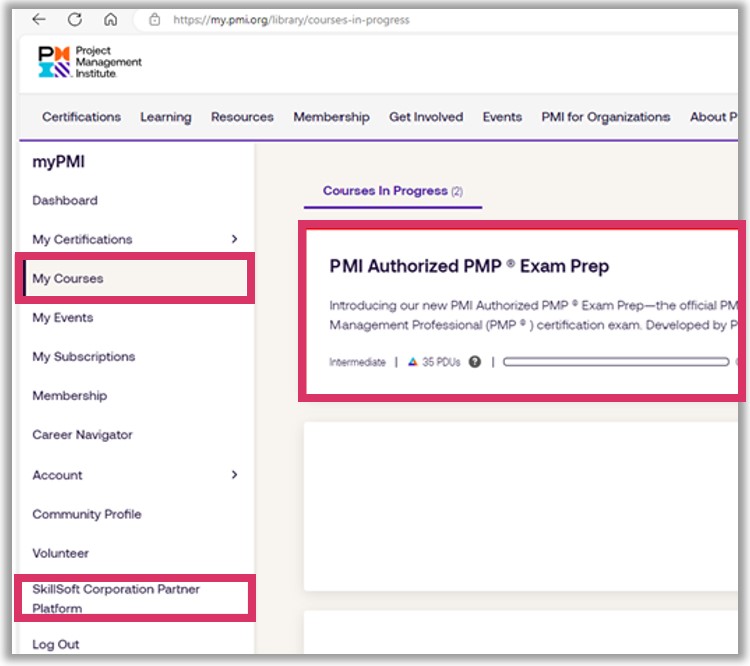Select the Courses In Progress tab
750x666 pixels.
392,191
